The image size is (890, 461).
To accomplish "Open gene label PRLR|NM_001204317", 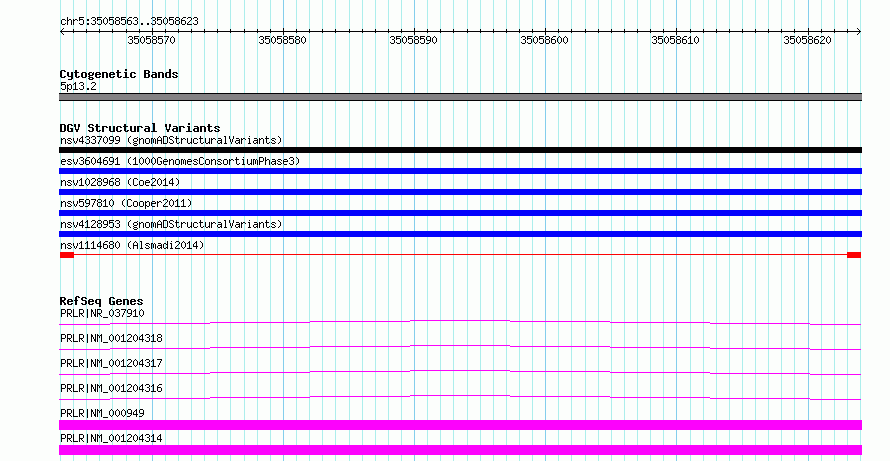I will [x=111, y=363].
